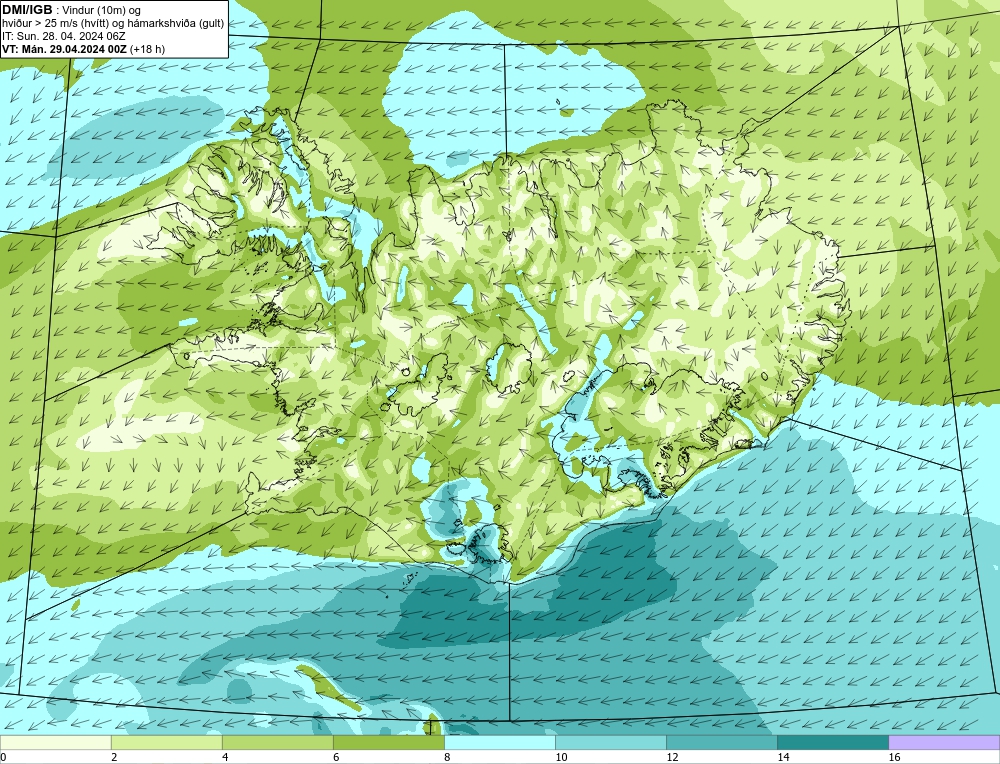Click the legend scale label '4'
The height and width of the screenshot is (764, 1000).
click(225, 757)
